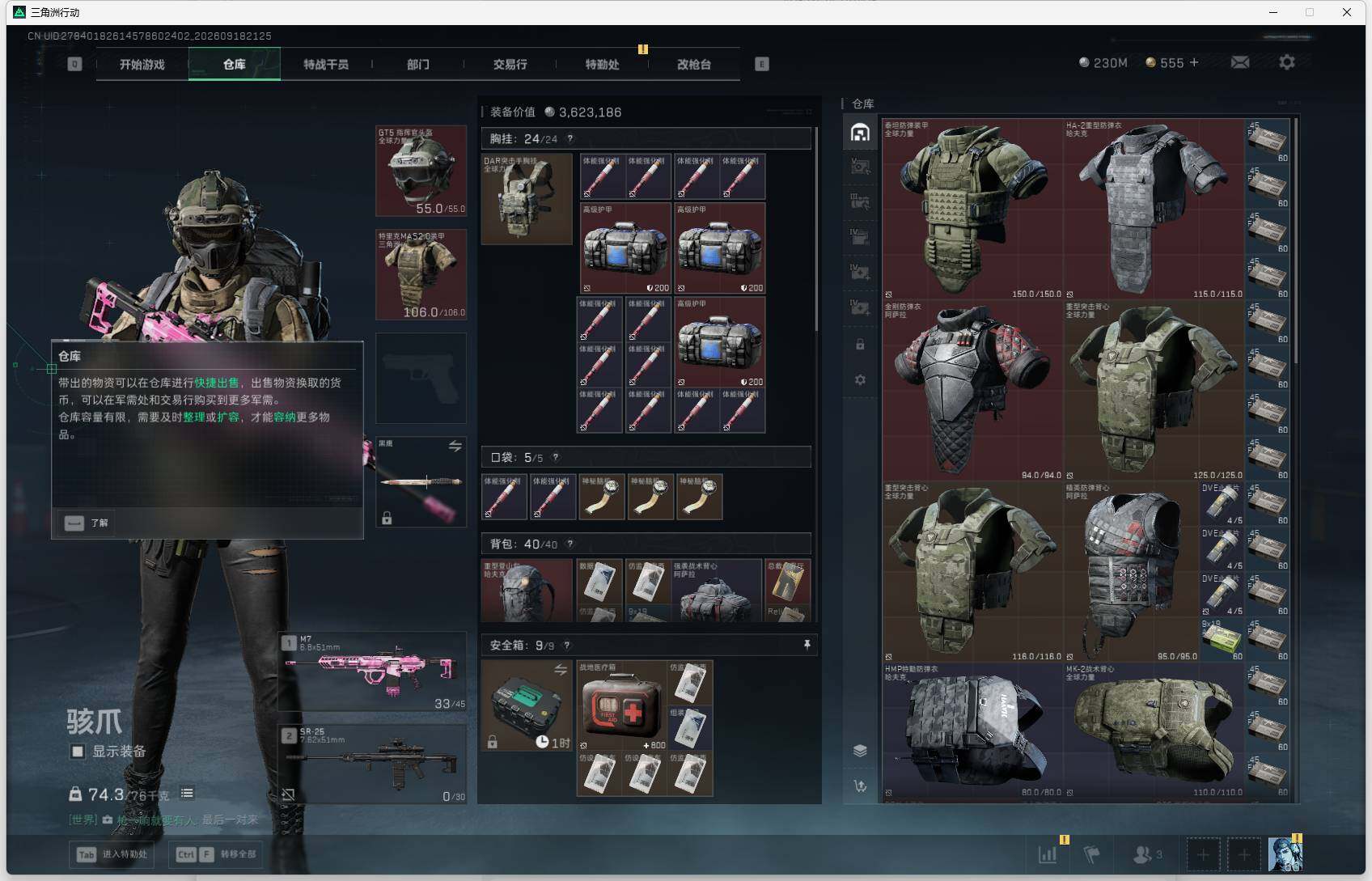Select the HMP特勤防弹衣 80.0/80.0 in warehouse
1372x881 pixels.
(x=972, y=731)
